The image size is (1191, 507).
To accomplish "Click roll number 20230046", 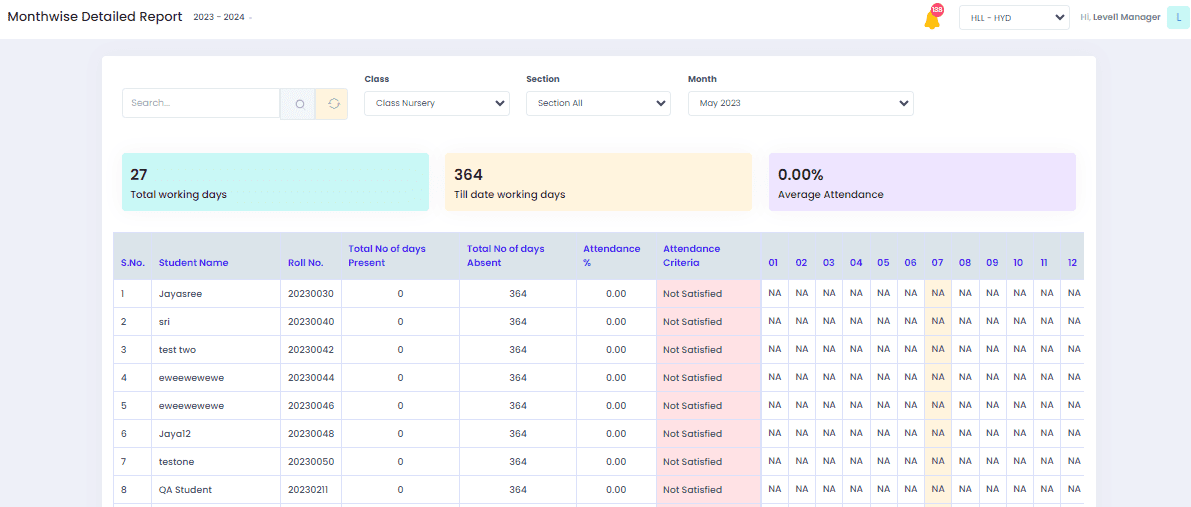I will click(311, 405).
